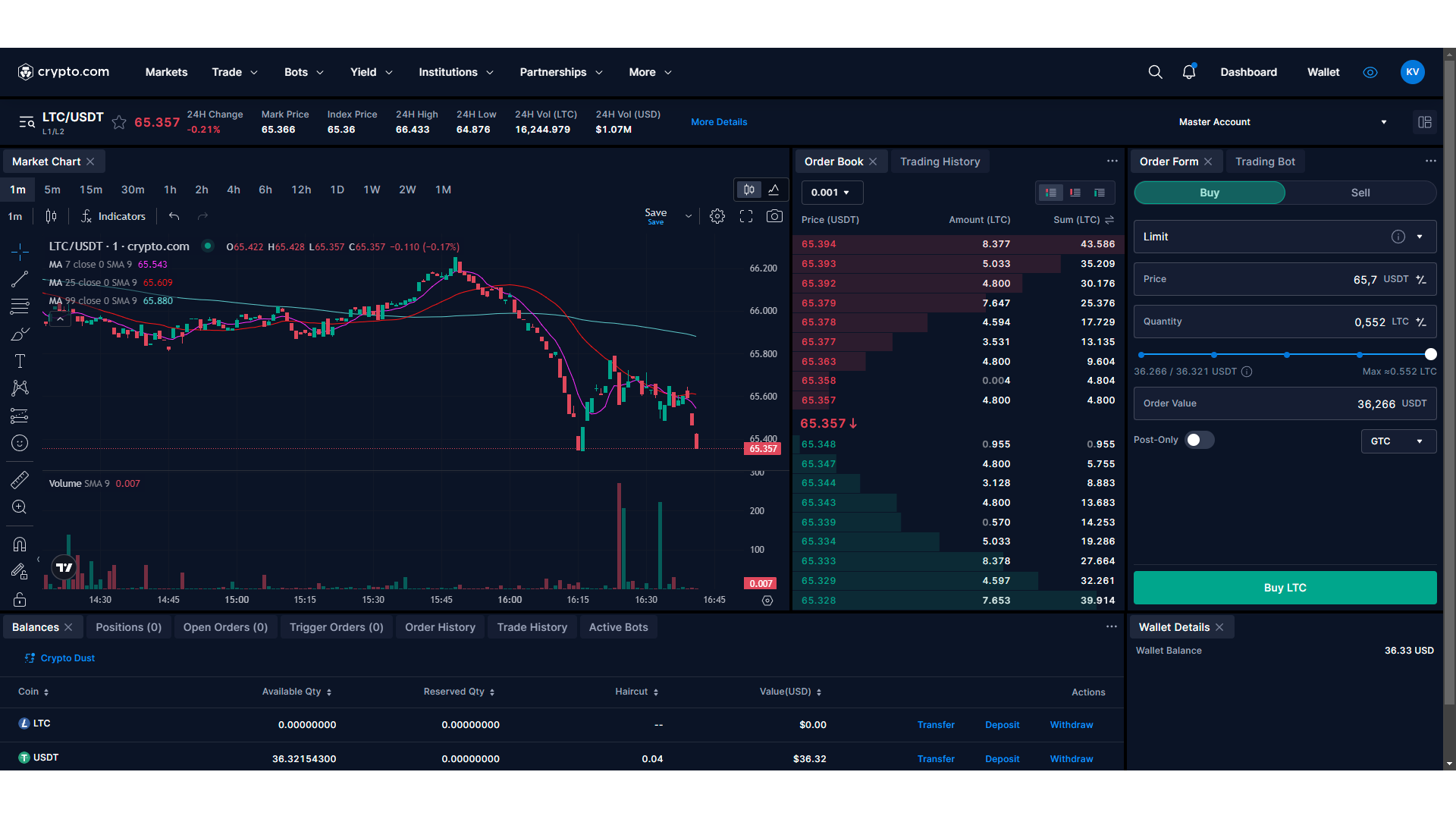Select the 15m timeframe
1456x819 pixels.
coord(91,190)
